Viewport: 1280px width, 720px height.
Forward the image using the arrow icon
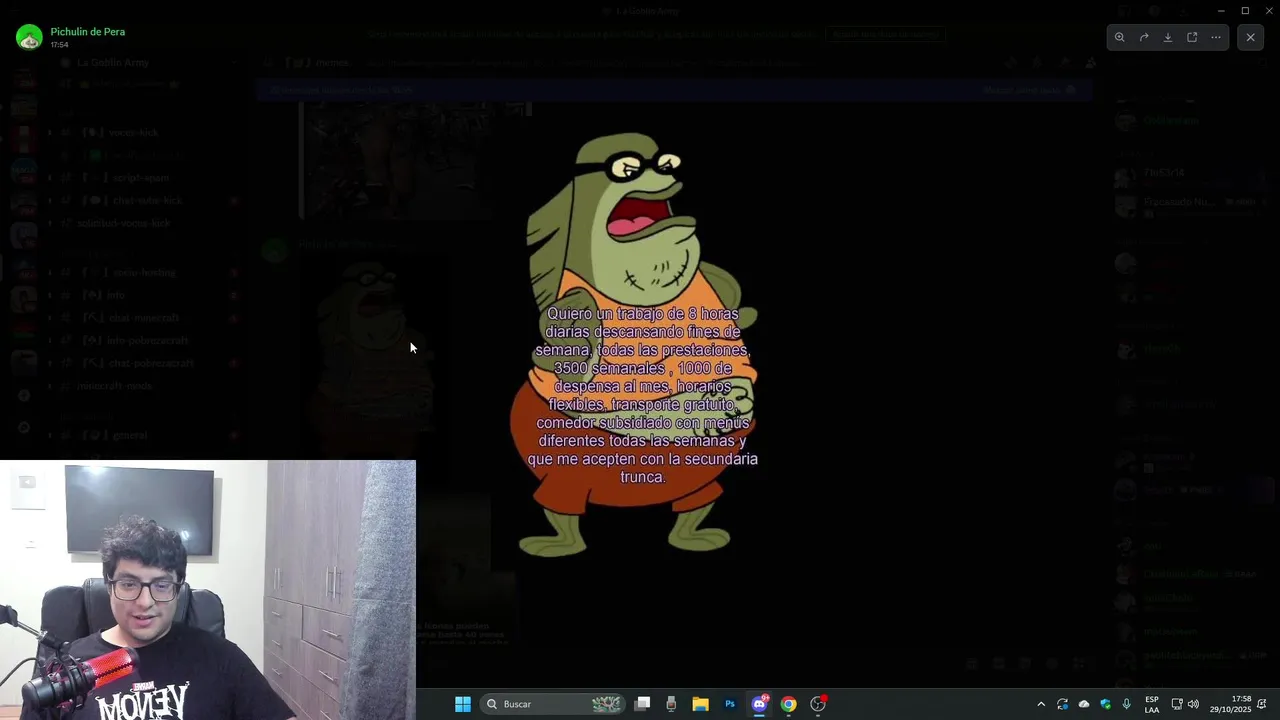[1144, 37]
